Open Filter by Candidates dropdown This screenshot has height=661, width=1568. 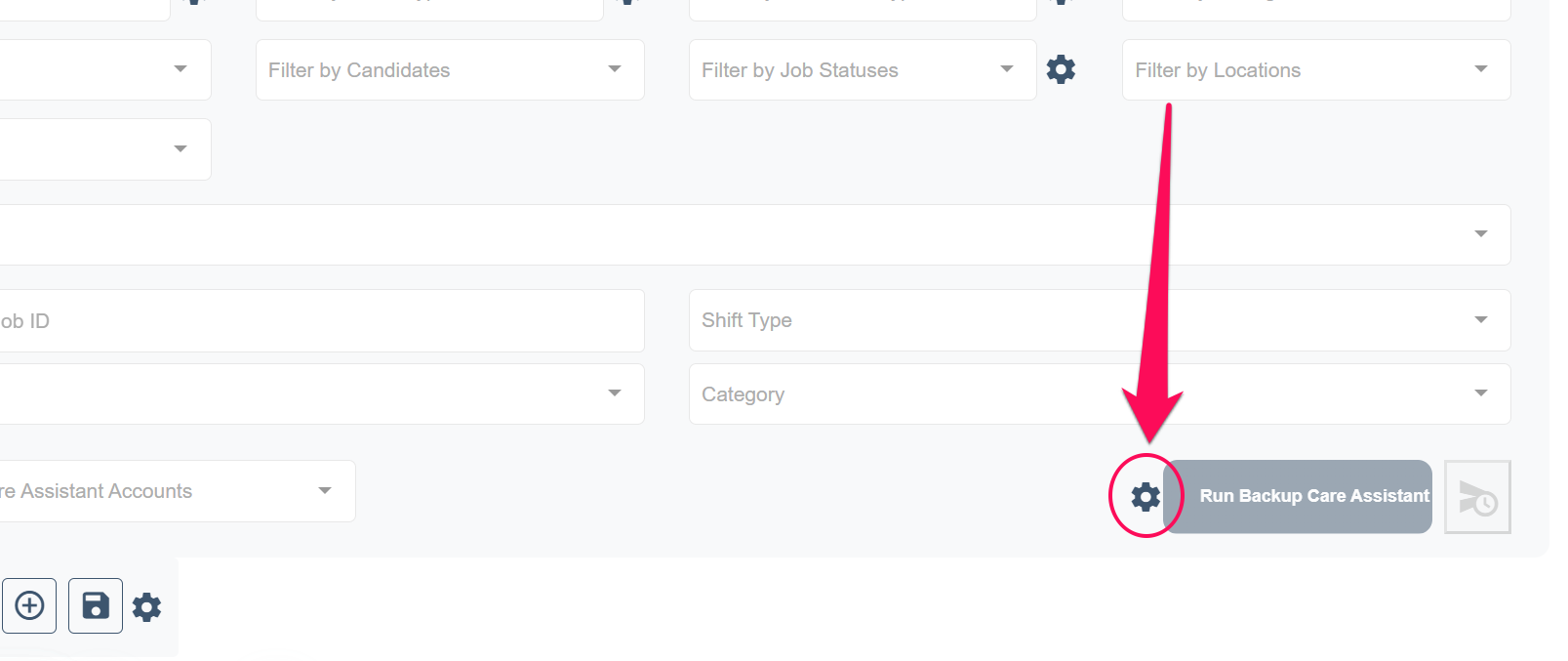pyautogui.click(x=450, y=69)
